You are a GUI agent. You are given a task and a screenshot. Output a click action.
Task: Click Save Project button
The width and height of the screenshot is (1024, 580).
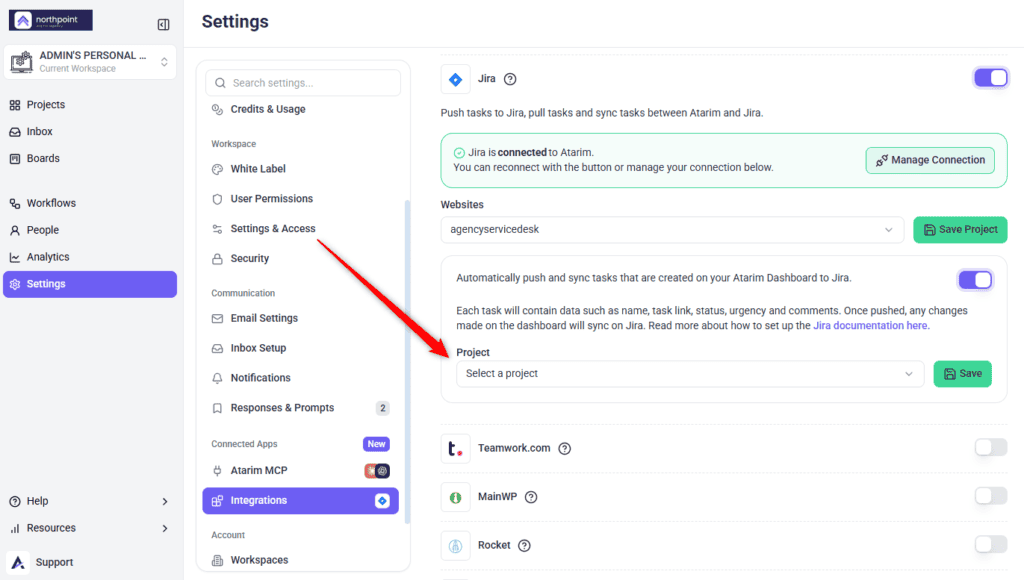coord(960,230)
